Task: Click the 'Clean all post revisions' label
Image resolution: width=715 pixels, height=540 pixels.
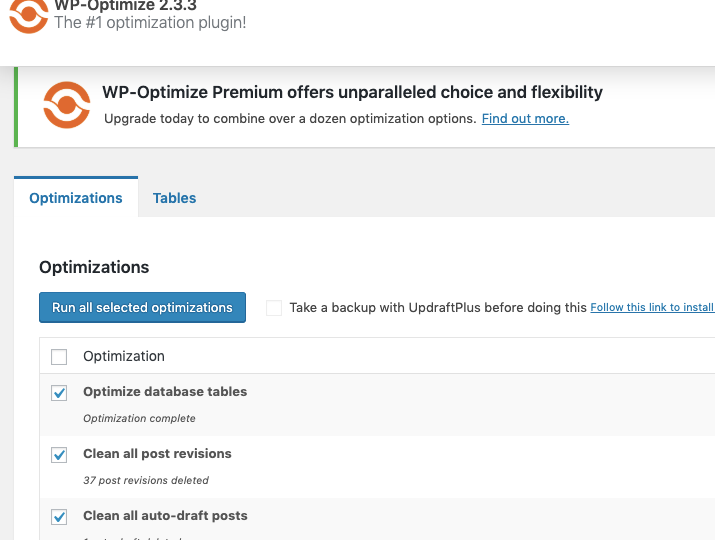Action: [x=157, y=454]
